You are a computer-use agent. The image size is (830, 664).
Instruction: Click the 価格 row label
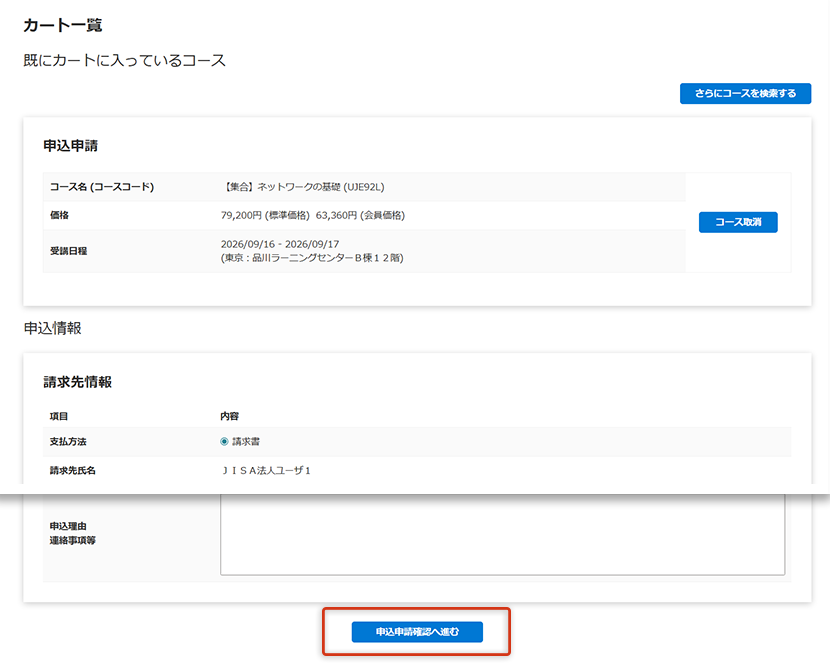tap(59, 215)
